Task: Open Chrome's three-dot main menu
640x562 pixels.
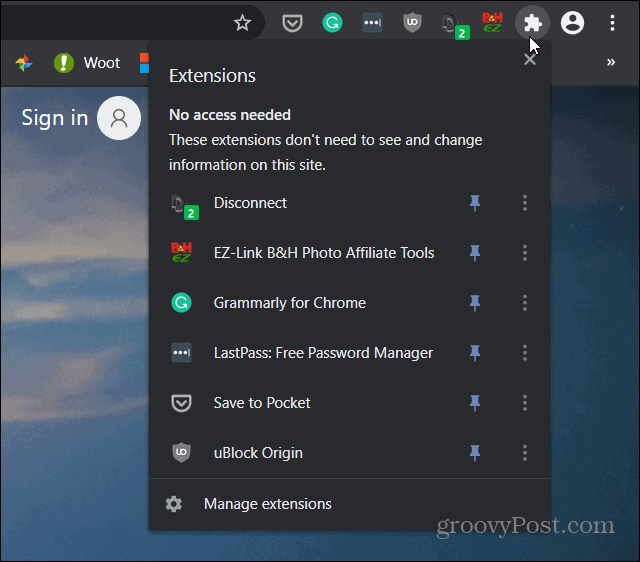Action: tap(612, 22)
